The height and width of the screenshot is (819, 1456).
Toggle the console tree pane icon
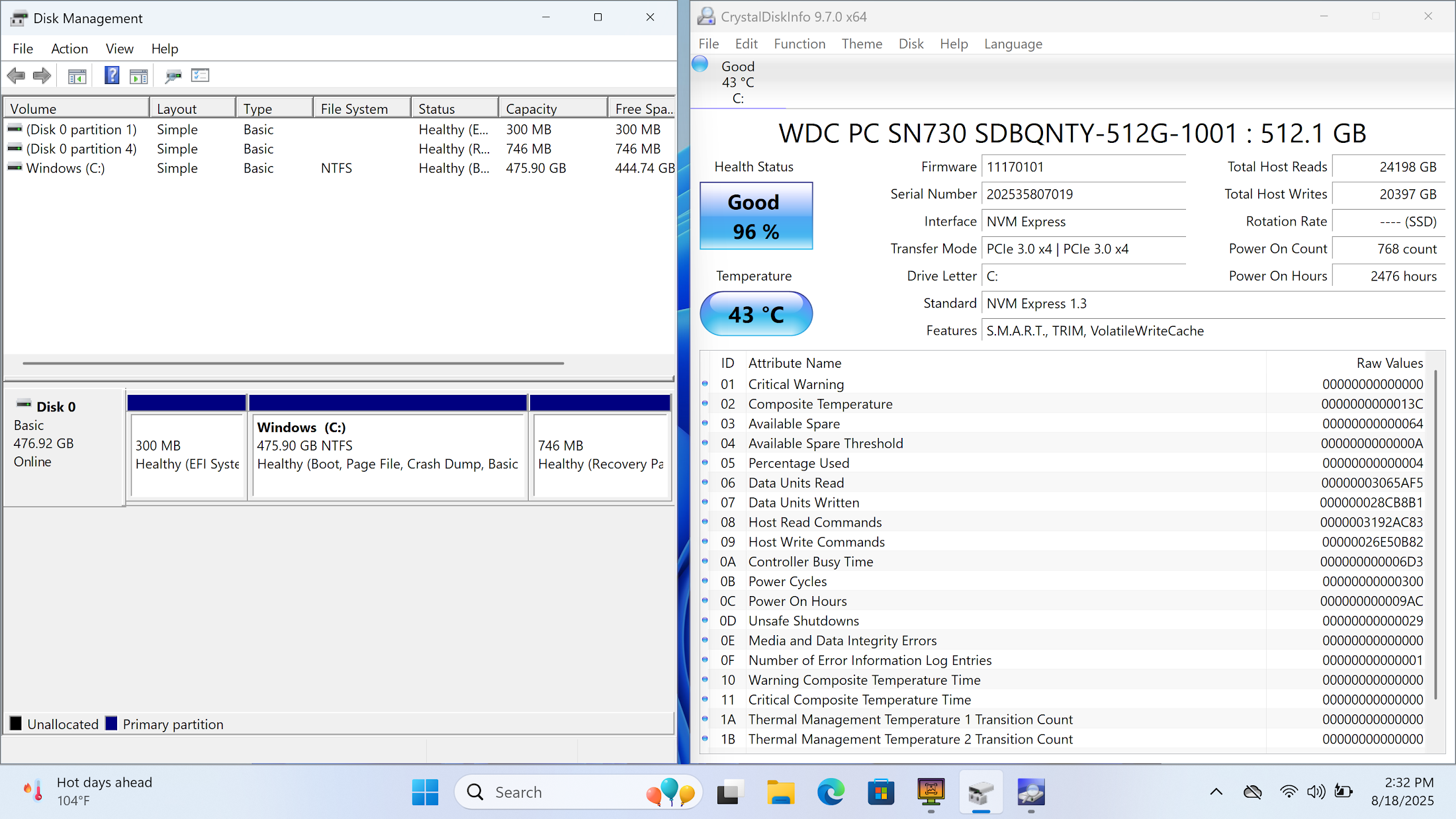77,76
